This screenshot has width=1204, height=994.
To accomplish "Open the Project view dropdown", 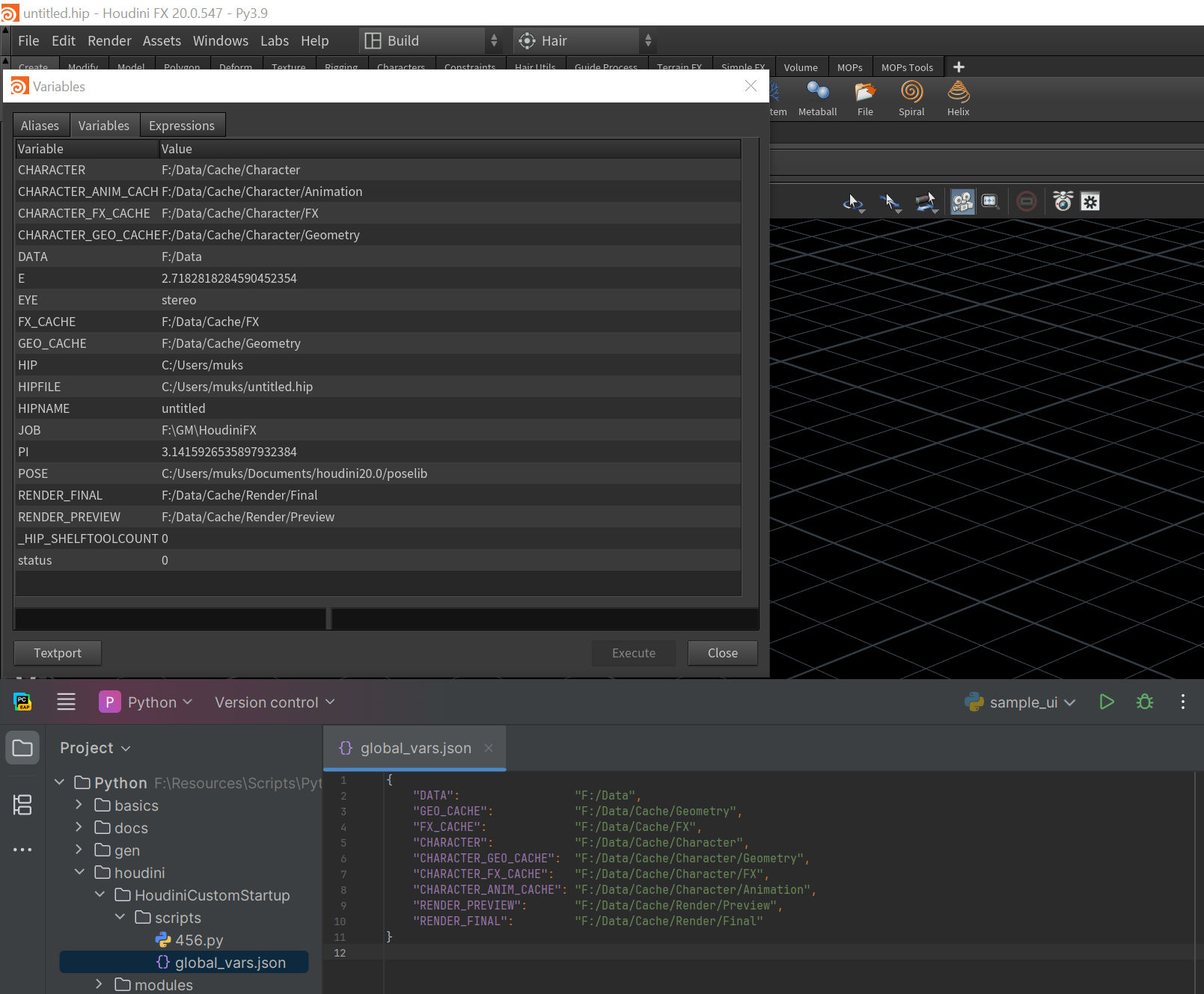I will [x=95, y=748].
